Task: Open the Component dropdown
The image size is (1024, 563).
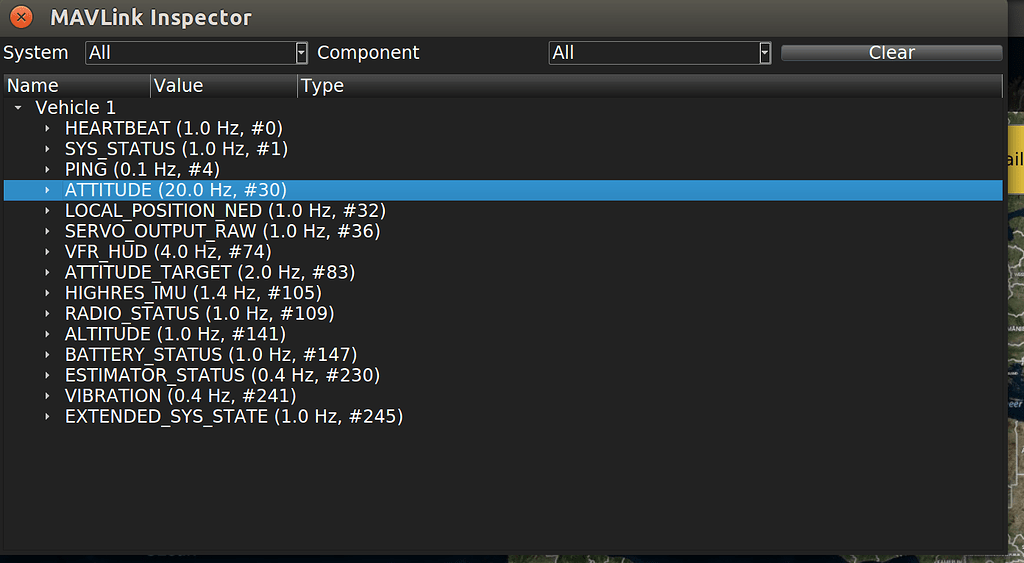Action: pyautogui.click(x=659, y=53)
